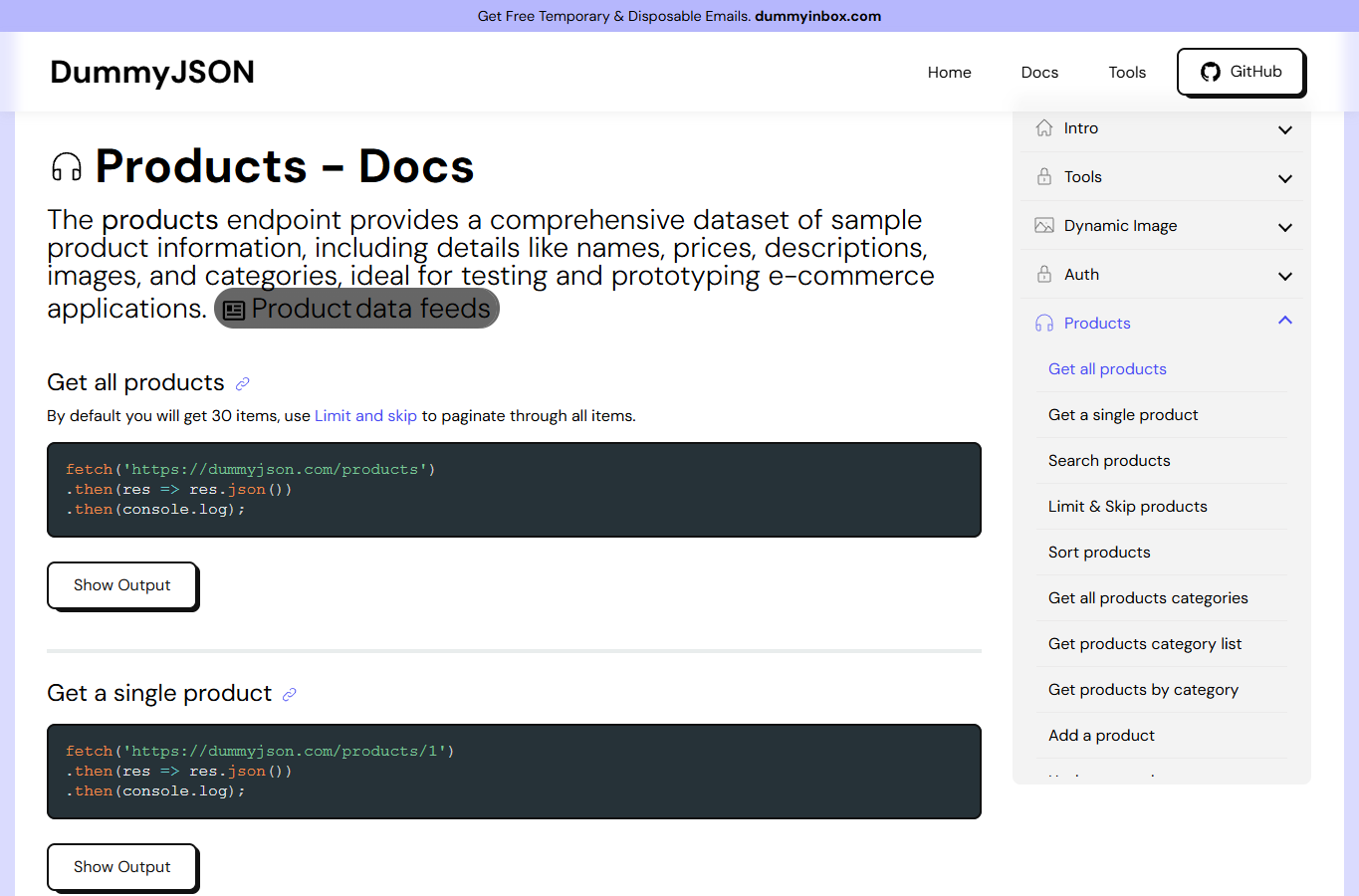Select Limit & Skip products in sidebar
This screenshot has height=896, width=1359.
pyautogui.click(x=1127, y=507)
